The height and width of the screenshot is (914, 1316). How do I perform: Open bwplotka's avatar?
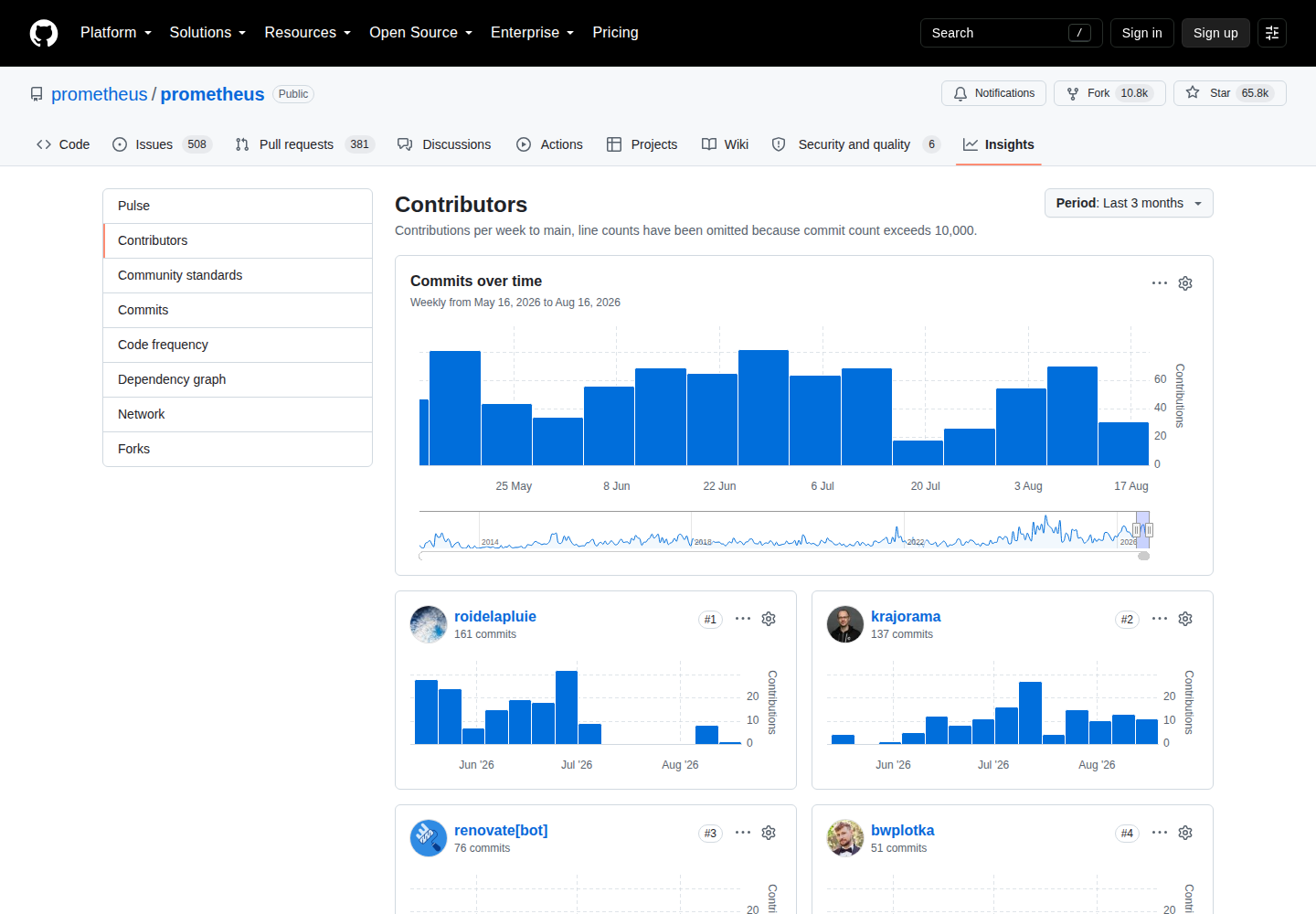[x=845, y=838]
